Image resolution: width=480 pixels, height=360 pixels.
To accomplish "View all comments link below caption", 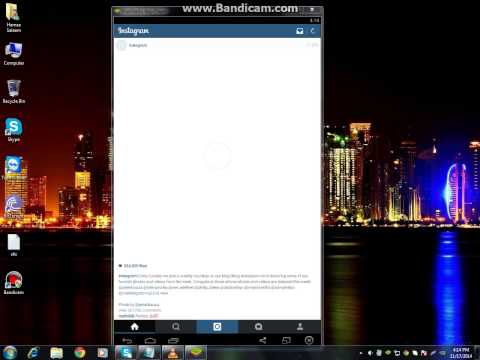I will point(140,310).
